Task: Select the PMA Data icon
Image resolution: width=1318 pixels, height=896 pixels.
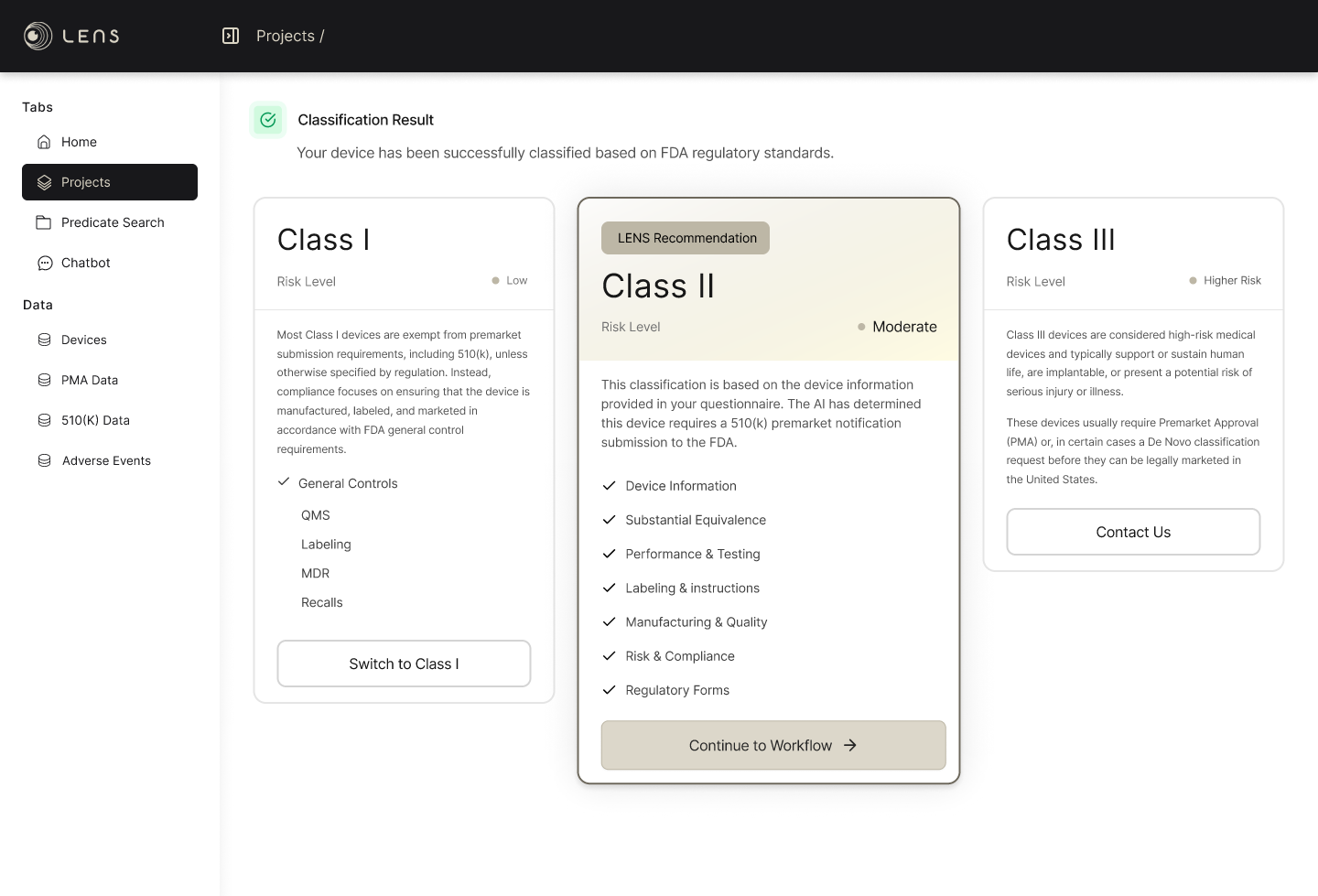Action: click(x=44, y=380)
